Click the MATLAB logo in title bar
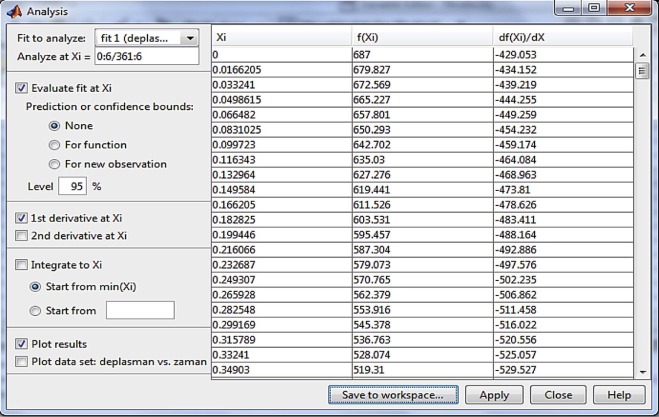The image size is (659, 417). click(14, 11)
